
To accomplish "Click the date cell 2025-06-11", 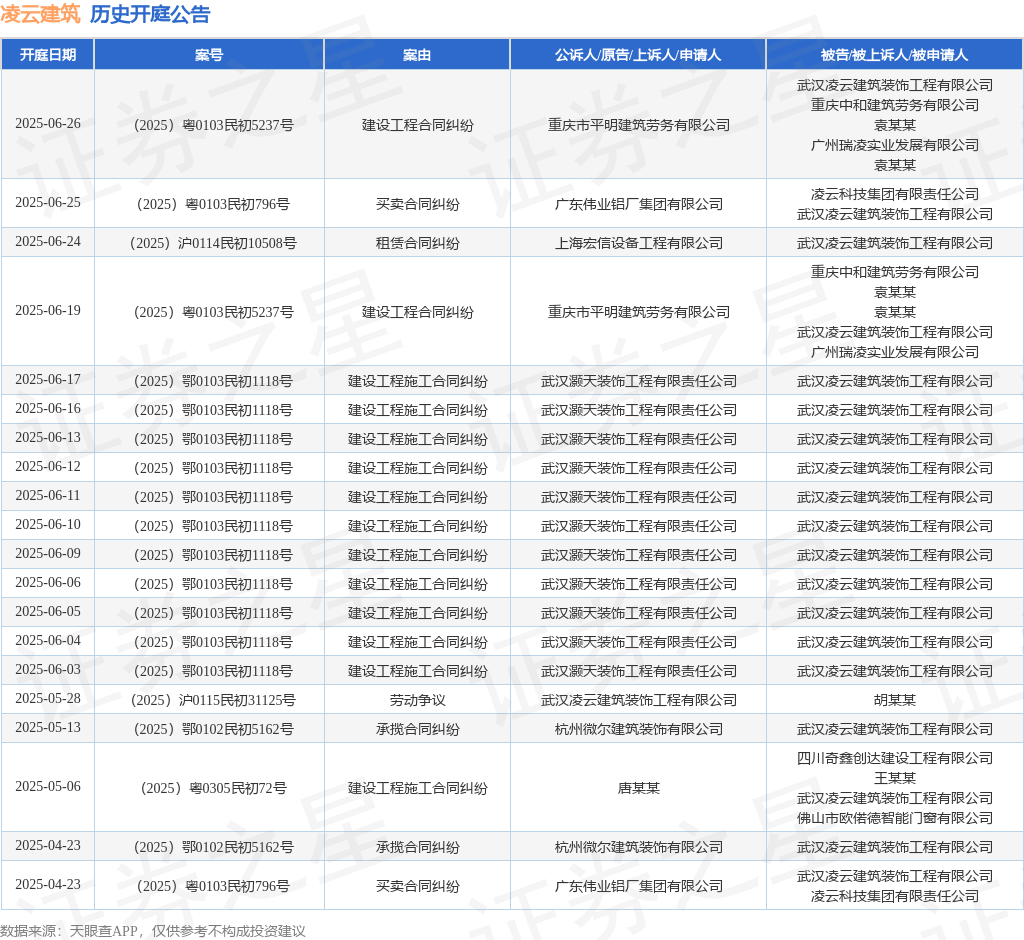I will 48,495.
